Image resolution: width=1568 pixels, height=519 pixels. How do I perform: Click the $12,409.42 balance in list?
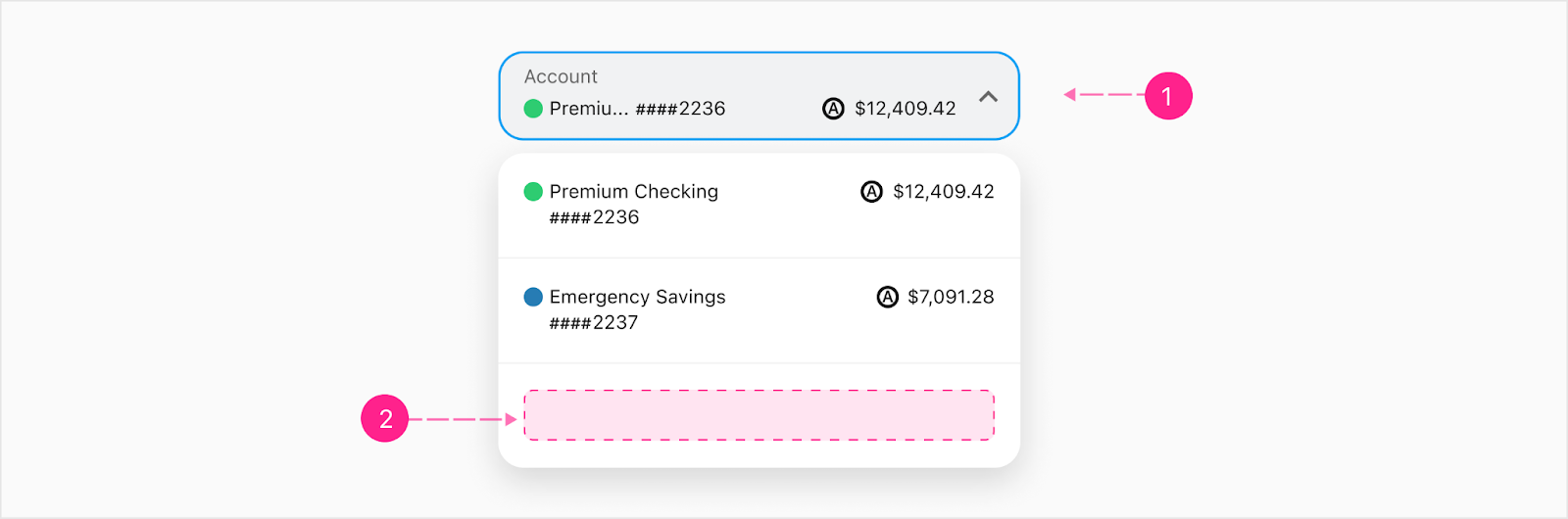click(944, 192)
